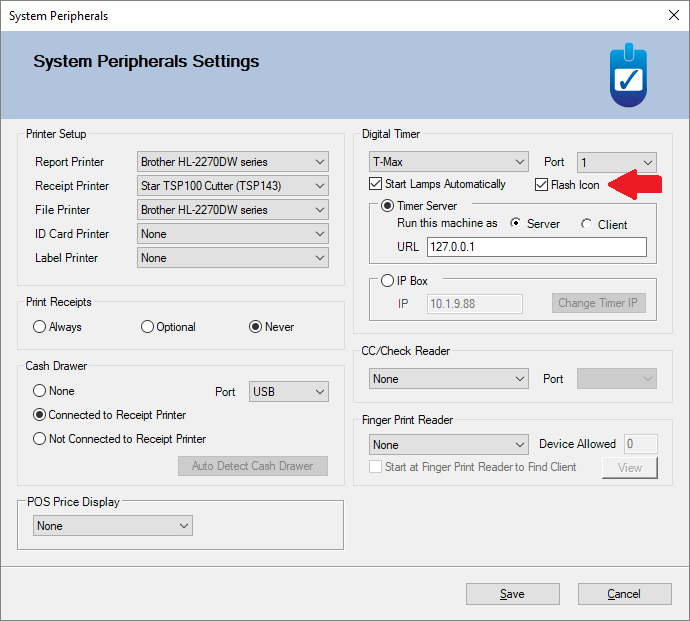Click the Digital Timer Port label
This screenshot has height=621, width=690.
click(554, 162)
